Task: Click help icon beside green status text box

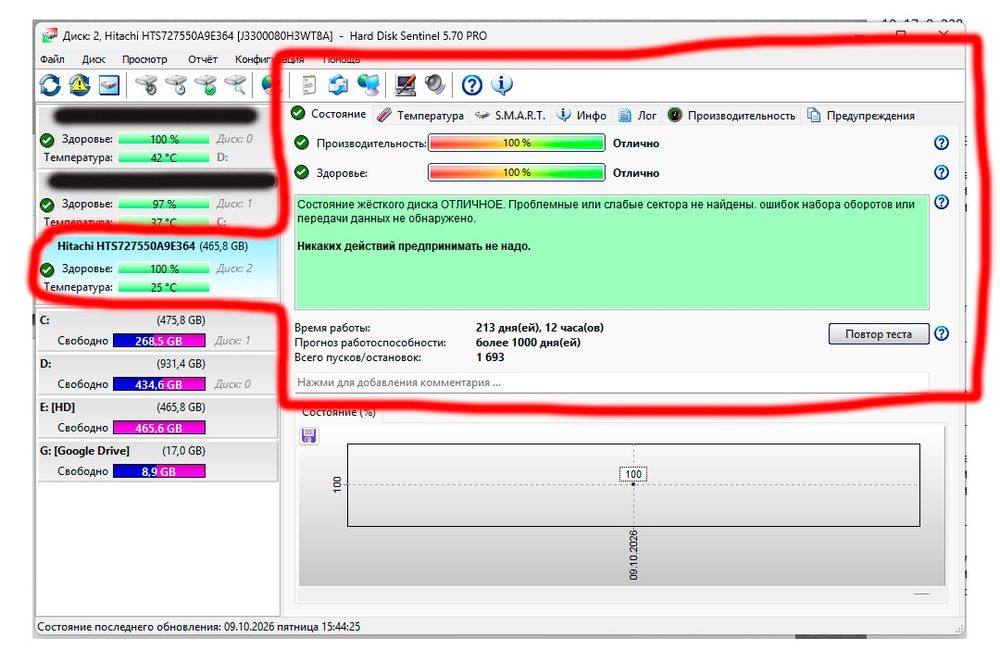Action: pyautogui.click(x=941, y=202)
